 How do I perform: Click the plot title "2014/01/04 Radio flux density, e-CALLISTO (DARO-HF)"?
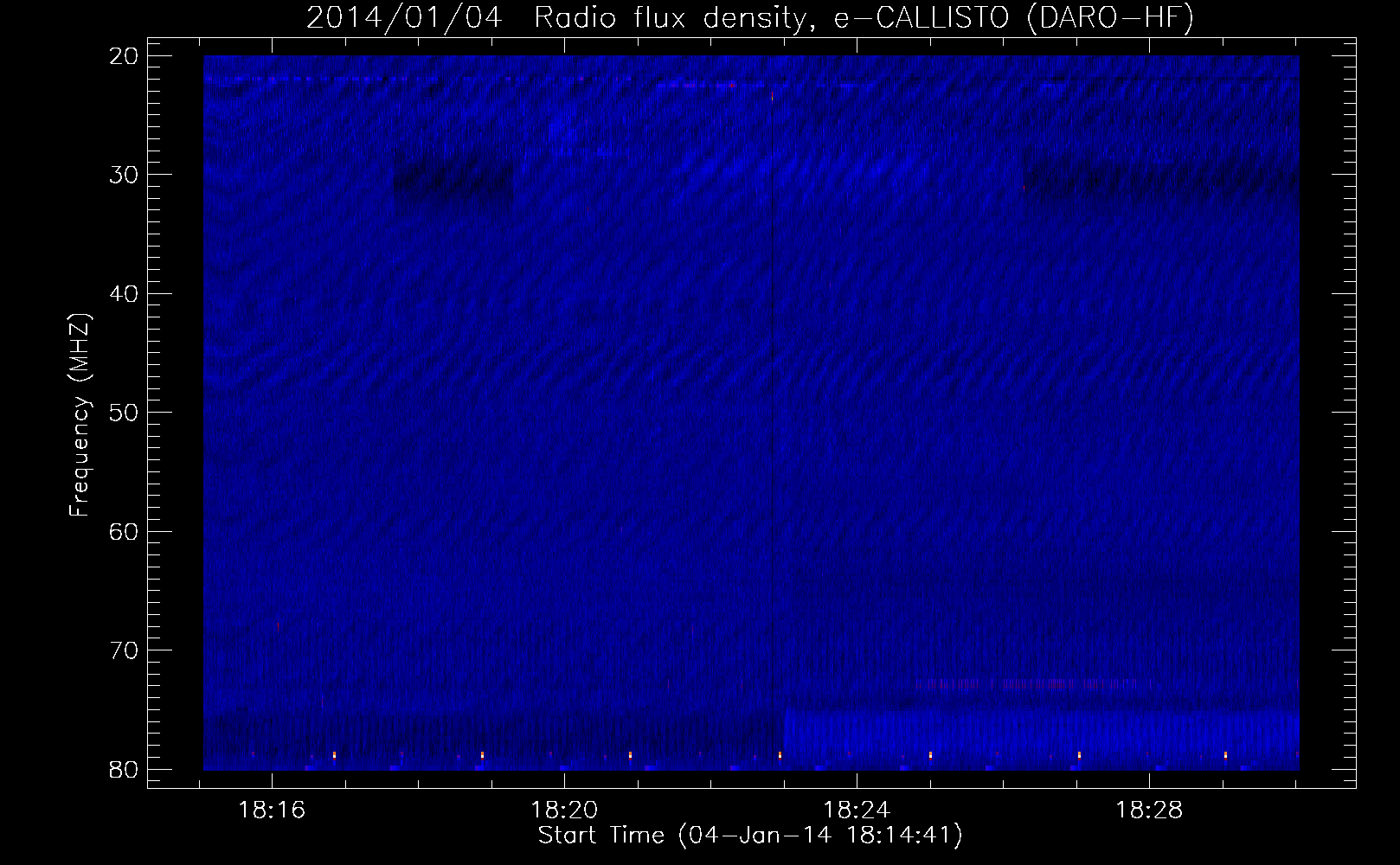750,17
